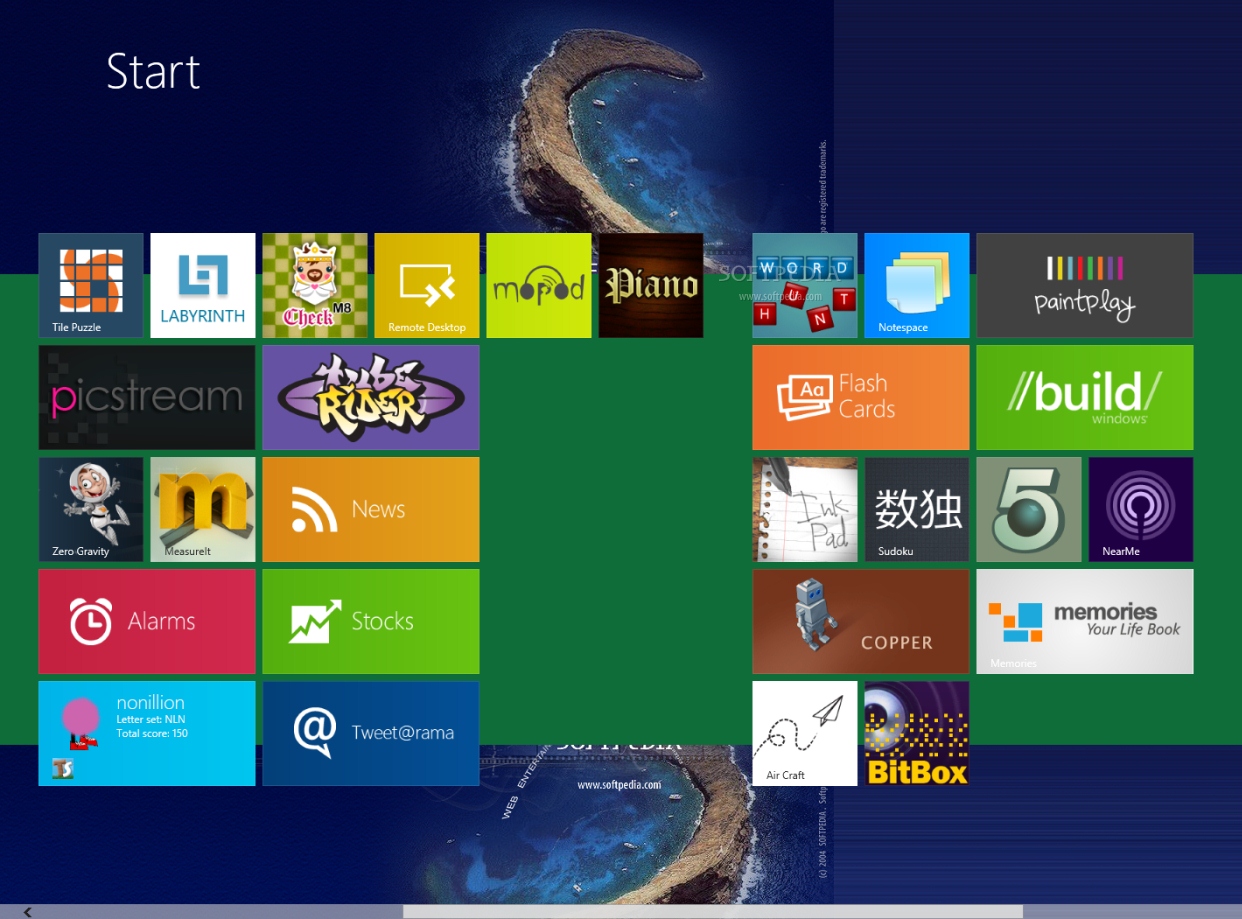The image size is (1242, 919).
Task: Launch the Labyrinth game tile
Action: tap(203, 285)
